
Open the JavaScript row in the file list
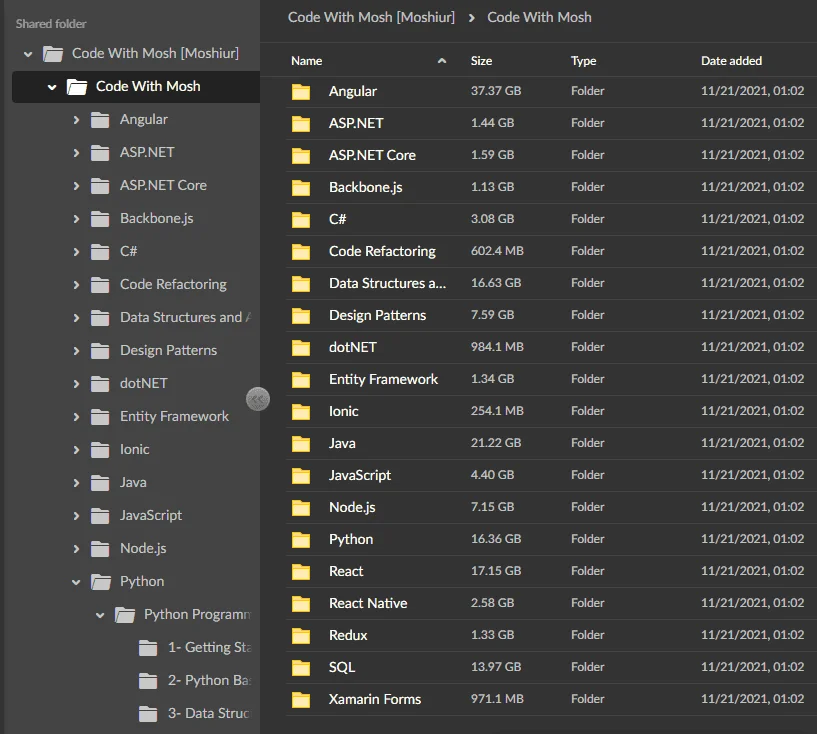(551, 476)
